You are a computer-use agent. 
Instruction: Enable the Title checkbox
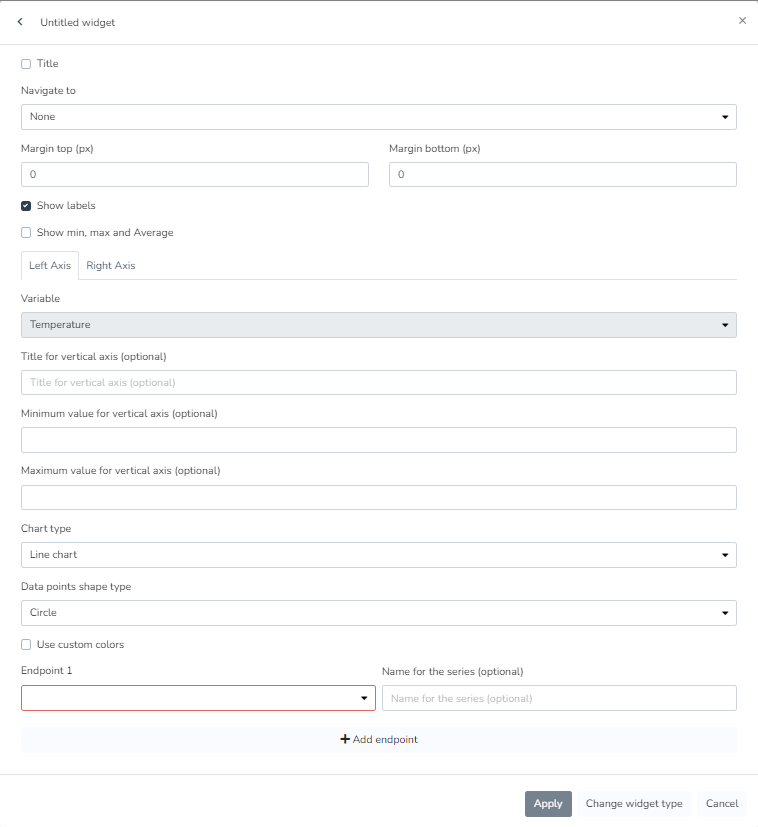tap(26, 64)
